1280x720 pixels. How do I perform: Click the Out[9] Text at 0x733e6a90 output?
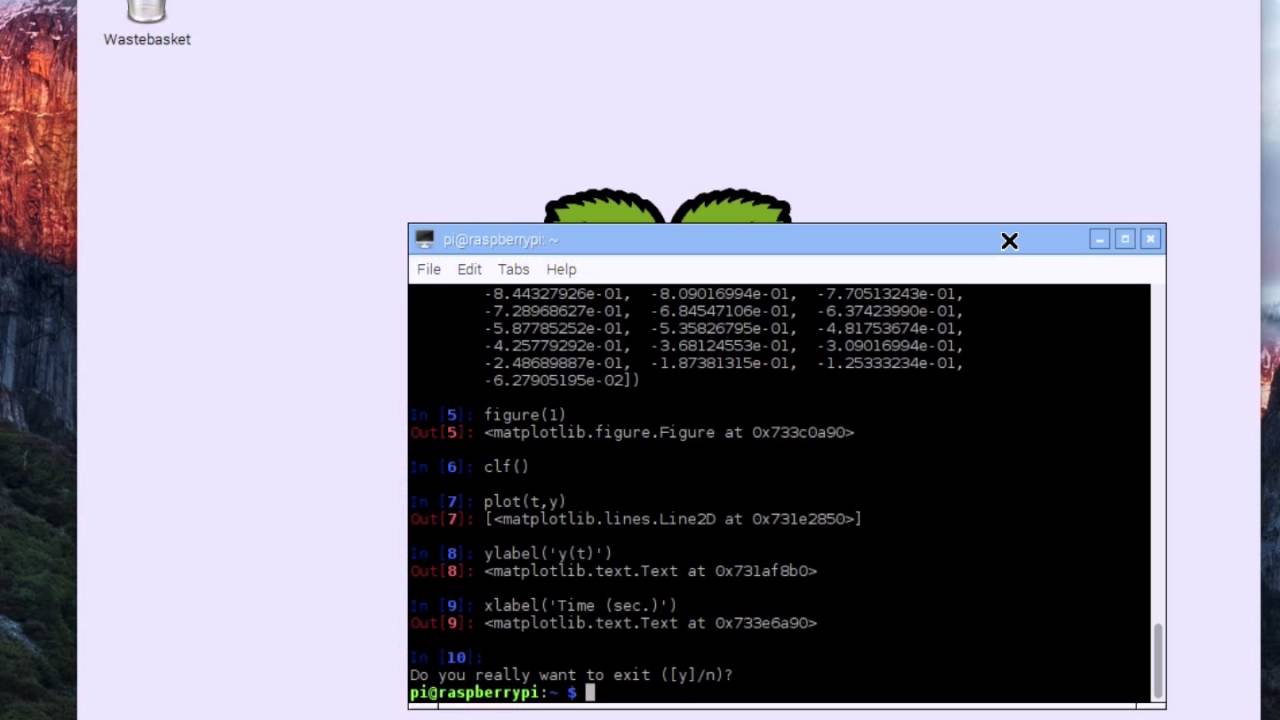click(650, 623)
